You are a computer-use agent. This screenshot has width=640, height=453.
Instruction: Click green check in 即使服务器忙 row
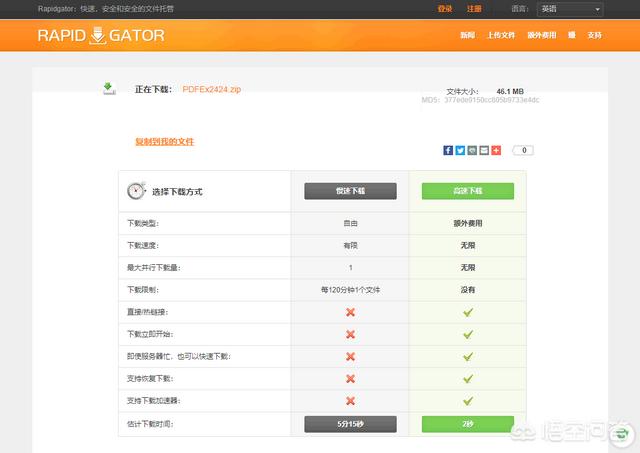[468, 356]
